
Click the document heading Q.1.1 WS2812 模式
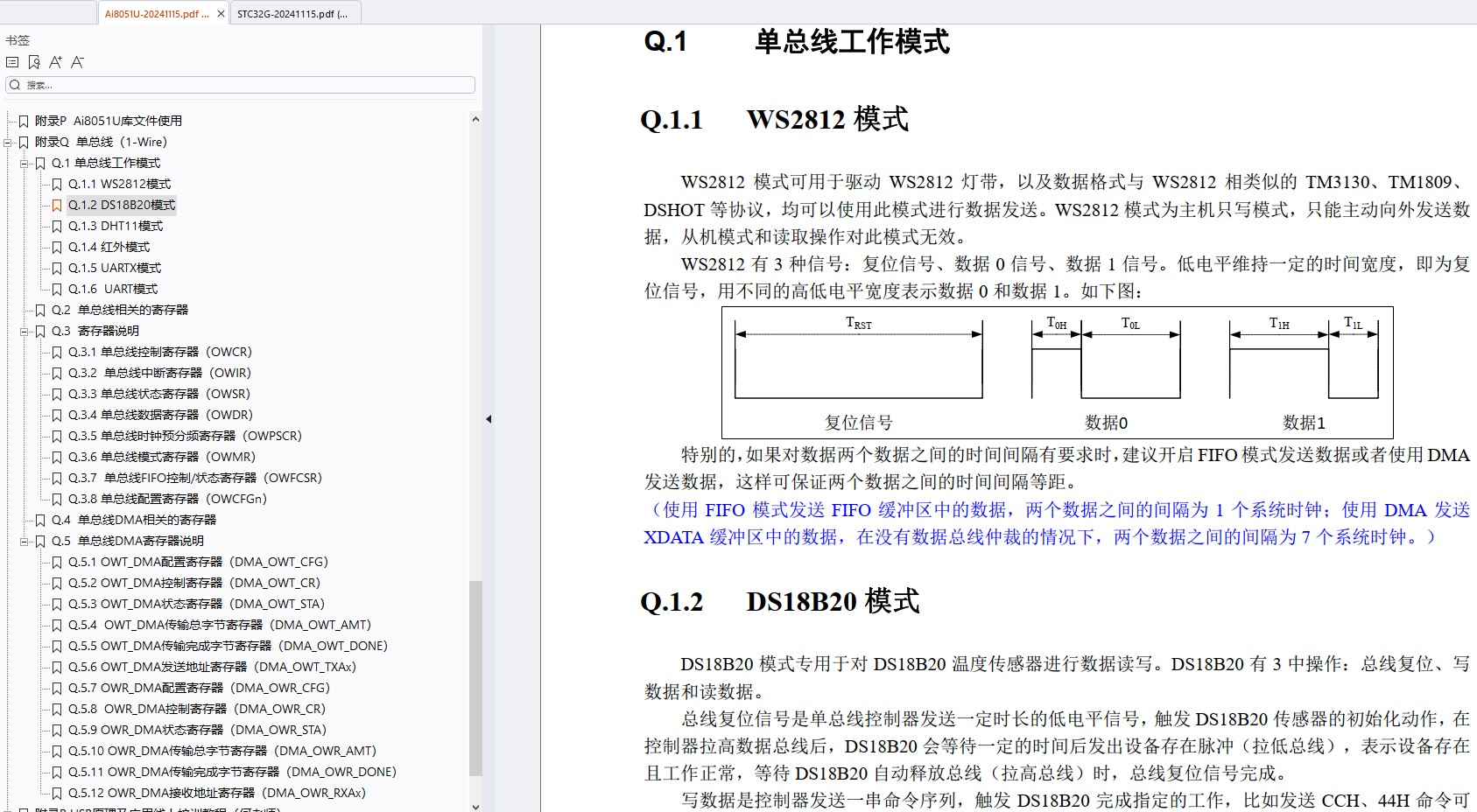(x=775, y=119)
